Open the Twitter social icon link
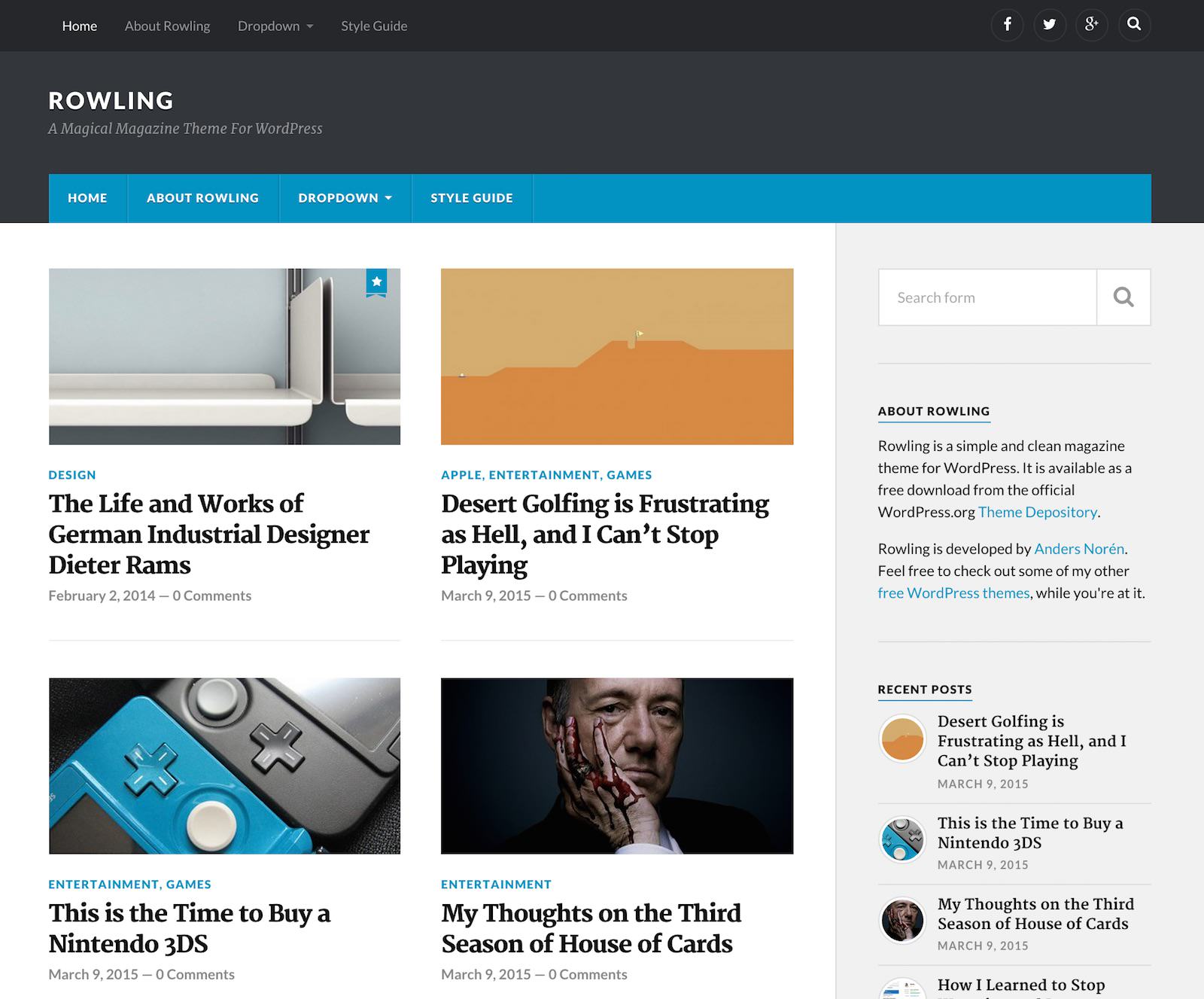Image resolution: width=1204 pixels, height=999 pixels. [x=1049, y=25]
